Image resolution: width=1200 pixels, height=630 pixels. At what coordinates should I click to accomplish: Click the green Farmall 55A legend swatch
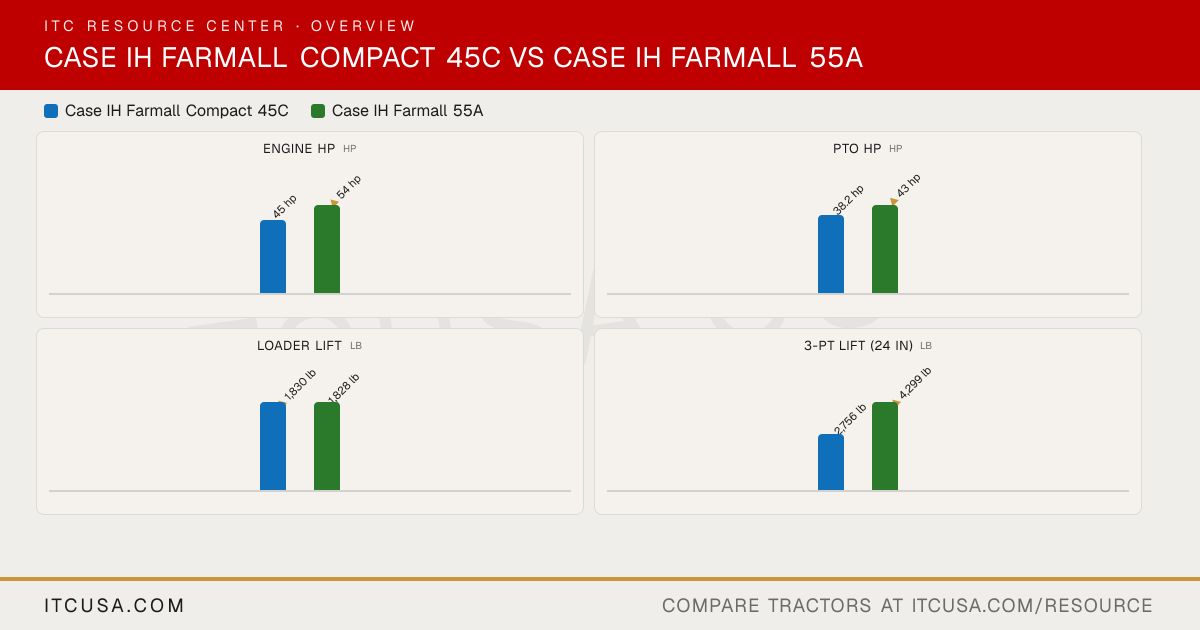318,111
